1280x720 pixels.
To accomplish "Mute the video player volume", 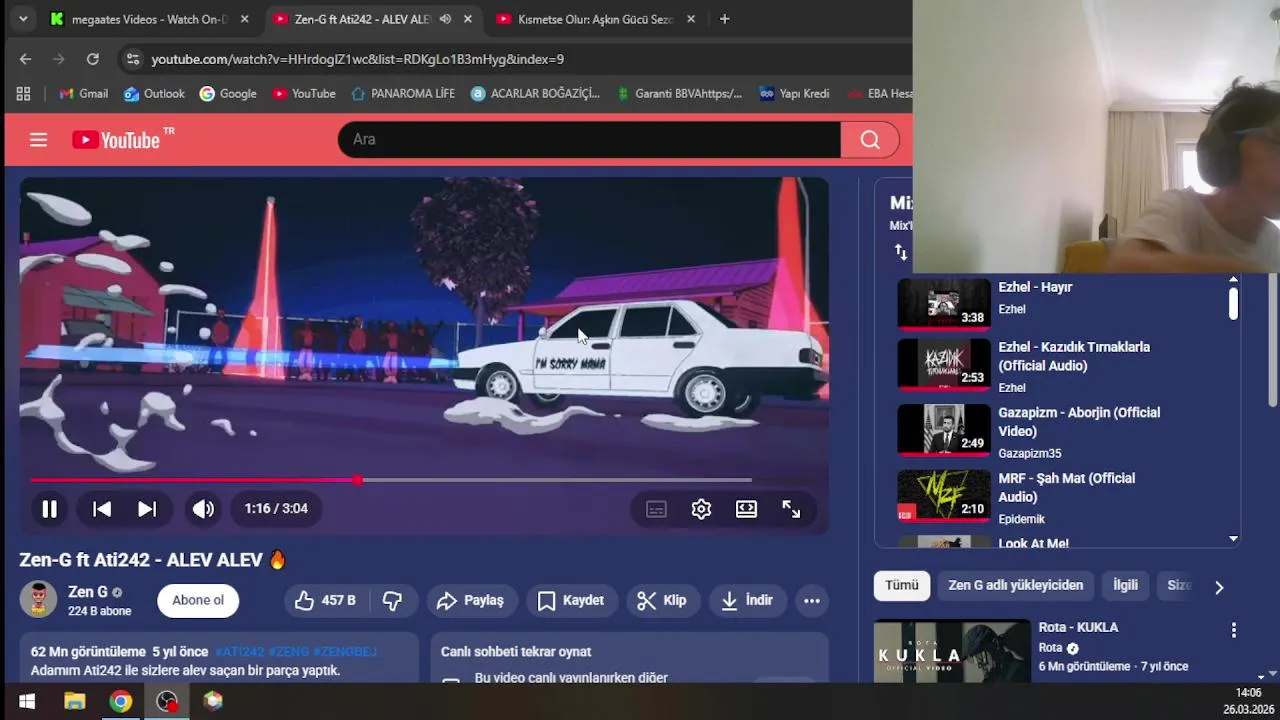I will [203, 509].
